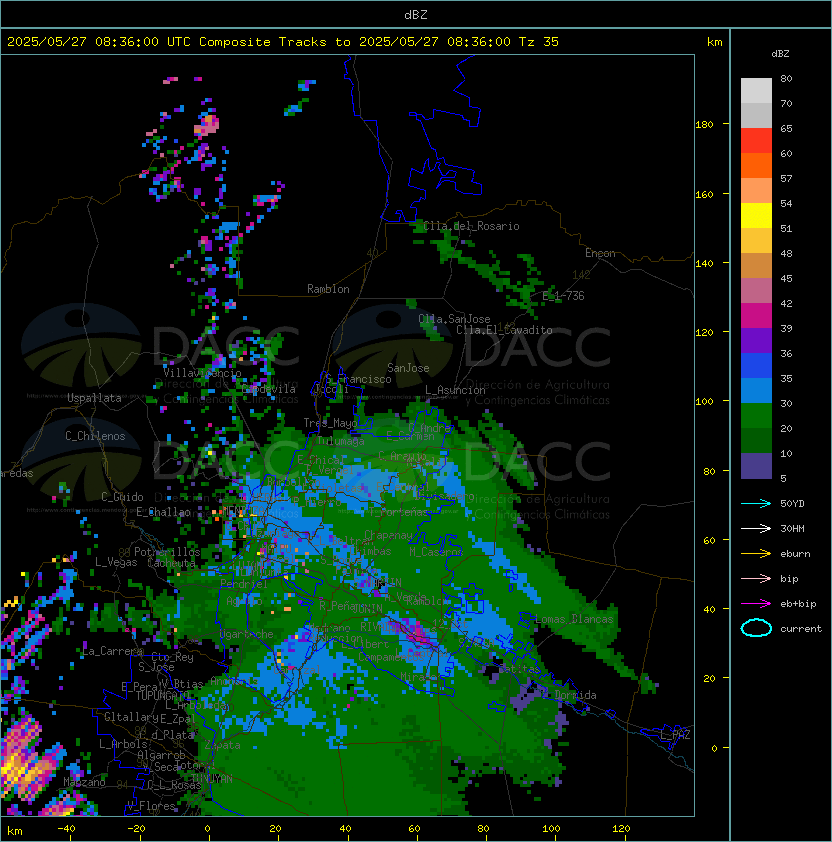Pick the red 65–60 dBZ swatch
The height and width of the screenshot is (842, 832).
tap(756, 141)
